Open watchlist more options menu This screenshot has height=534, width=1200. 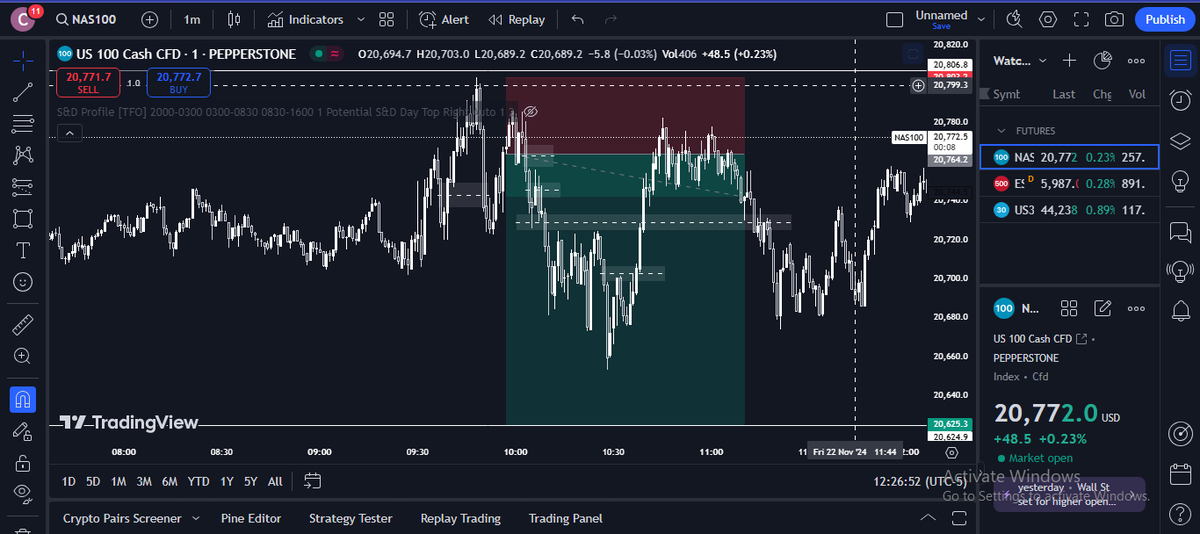1135,61
